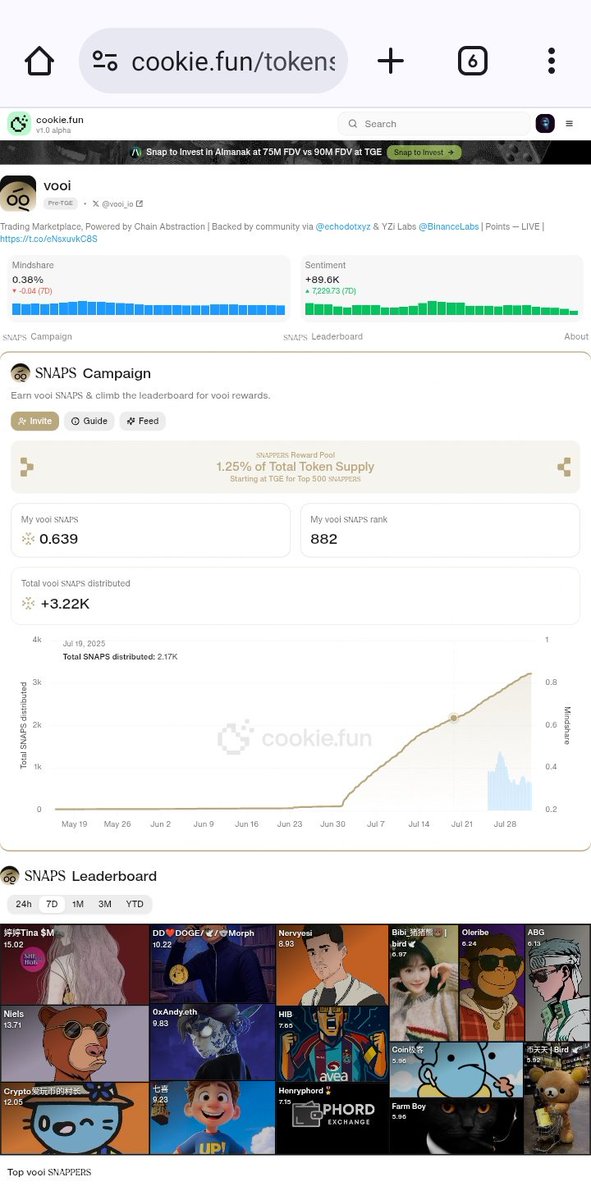The image size is (591, 1200).
Task: Open the user avatar in the site header
Action: [545, 124]
